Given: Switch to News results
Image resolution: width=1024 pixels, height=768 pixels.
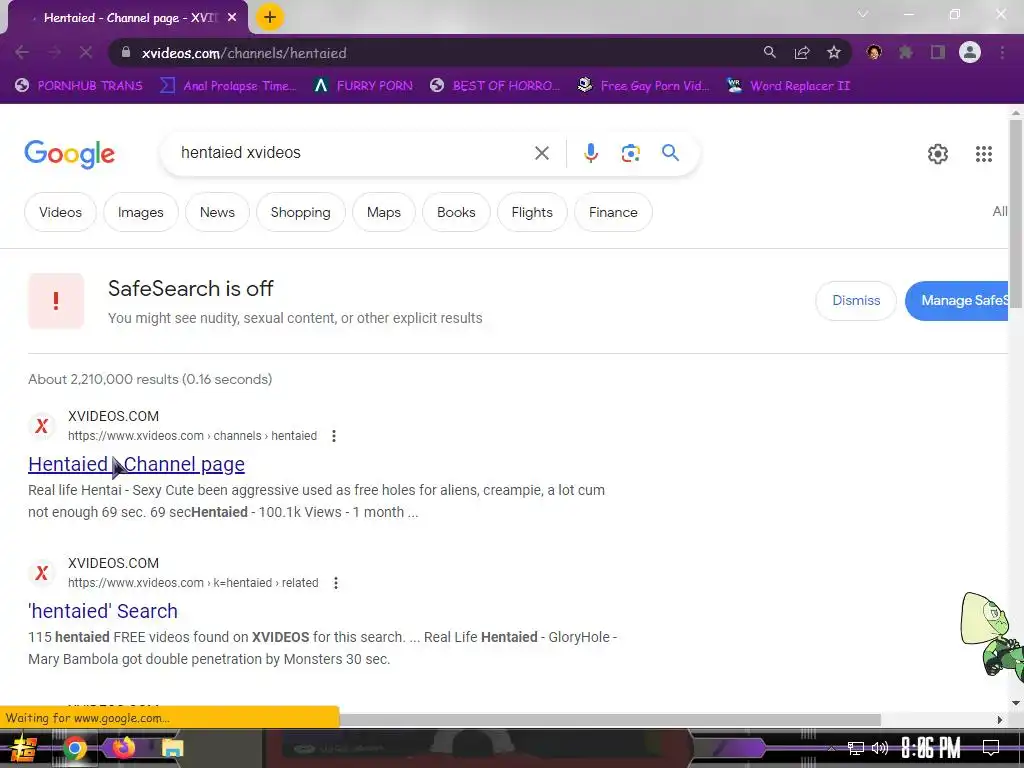Looking at the screenshot, I should pos(217,212).
